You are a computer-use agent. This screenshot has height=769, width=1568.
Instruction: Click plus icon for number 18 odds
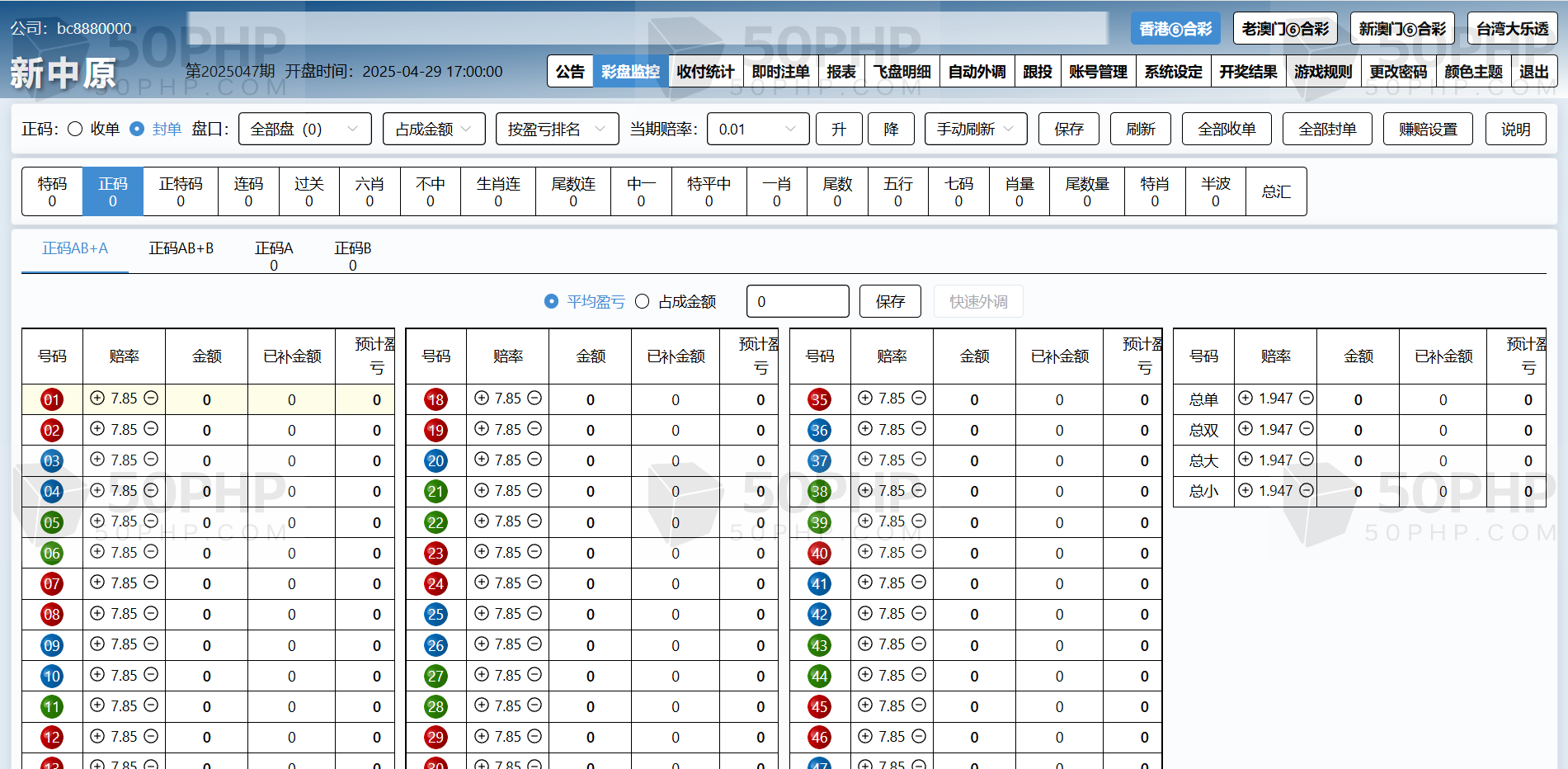482,398
